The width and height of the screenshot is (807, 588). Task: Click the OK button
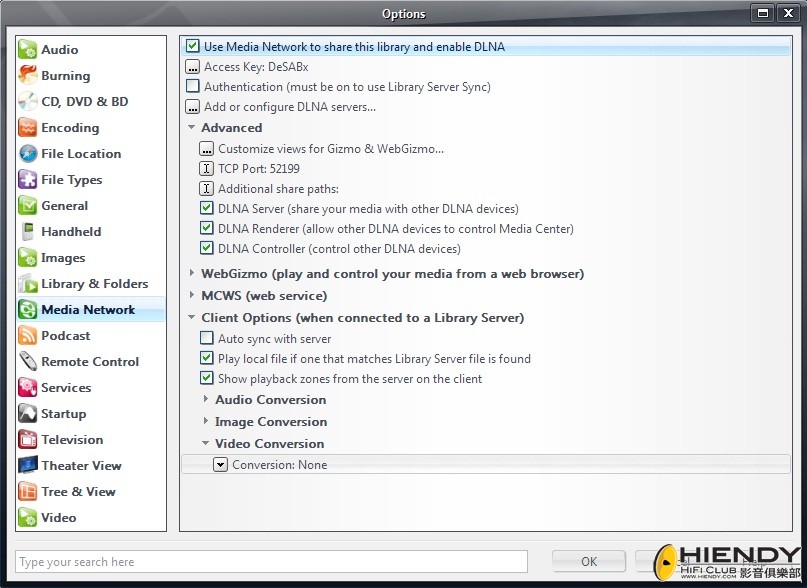589,561
